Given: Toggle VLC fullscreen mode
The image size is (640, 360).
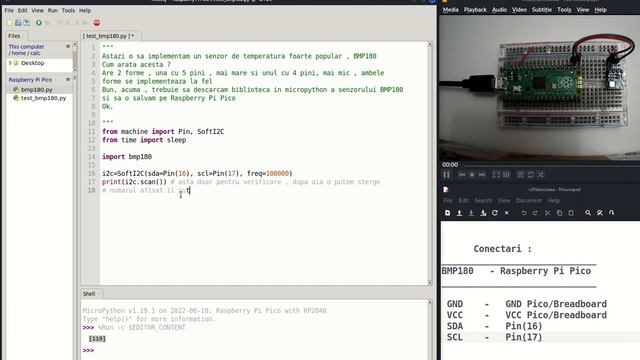Looking at the screenshot, I should [496, 175].
